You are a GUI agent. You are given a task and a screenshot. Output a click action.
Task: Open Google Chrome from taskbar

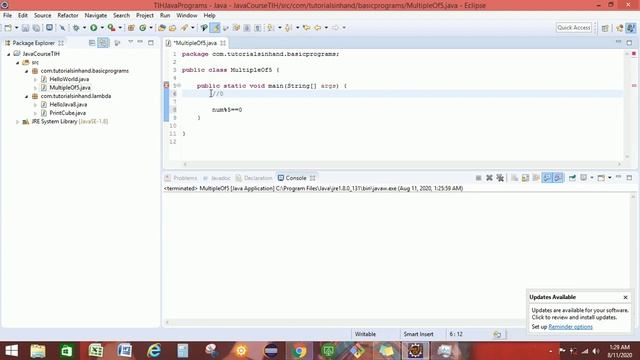(299, 351)
